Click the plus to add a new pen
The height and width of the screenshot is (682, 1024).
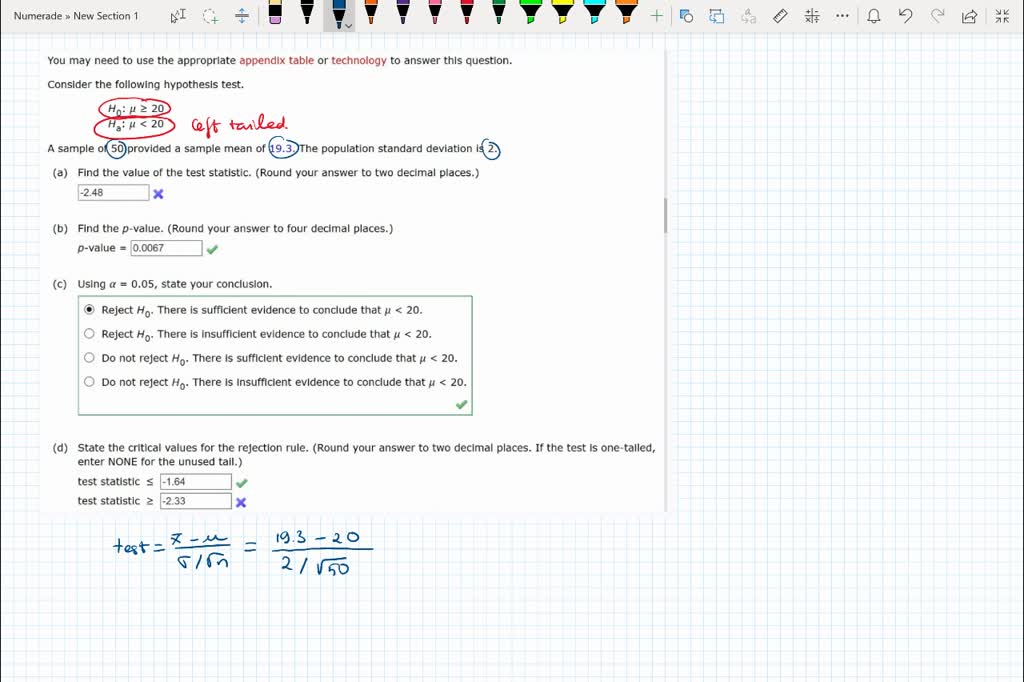click(656, 16)
